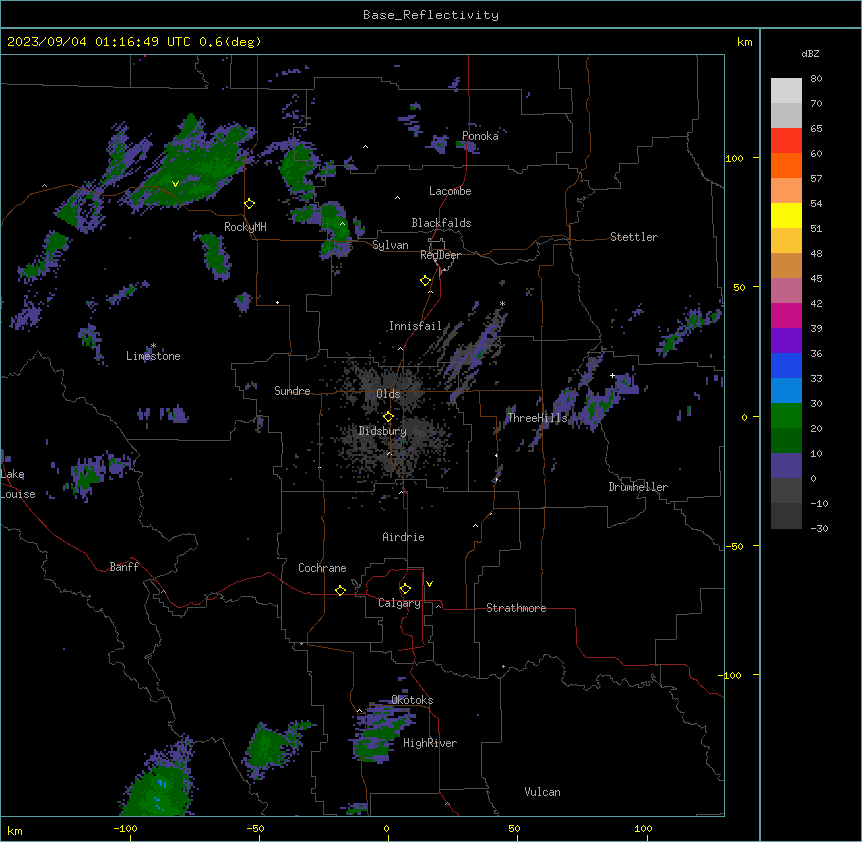
Task: Click the -30 value at the legend bottom
Action: tap(819, 528)
